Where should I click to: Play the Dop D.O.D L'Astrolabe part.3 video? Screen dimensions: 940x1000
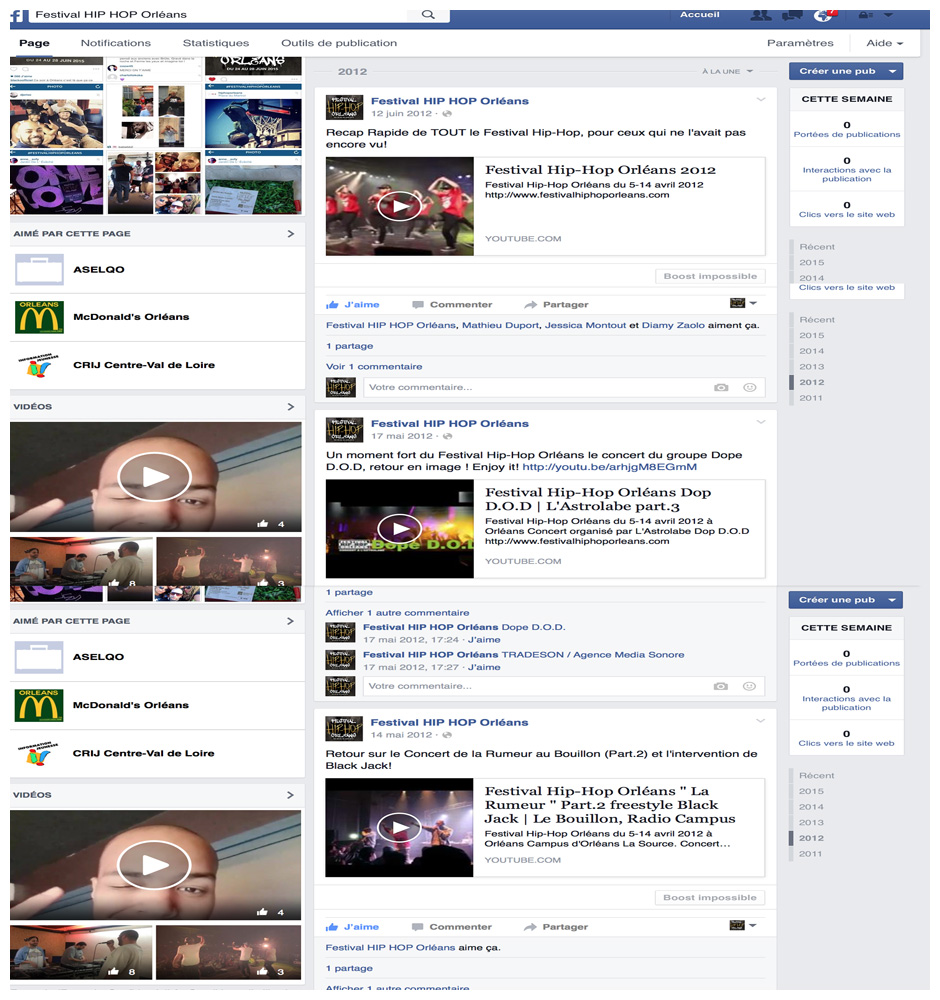click(400, 529)
